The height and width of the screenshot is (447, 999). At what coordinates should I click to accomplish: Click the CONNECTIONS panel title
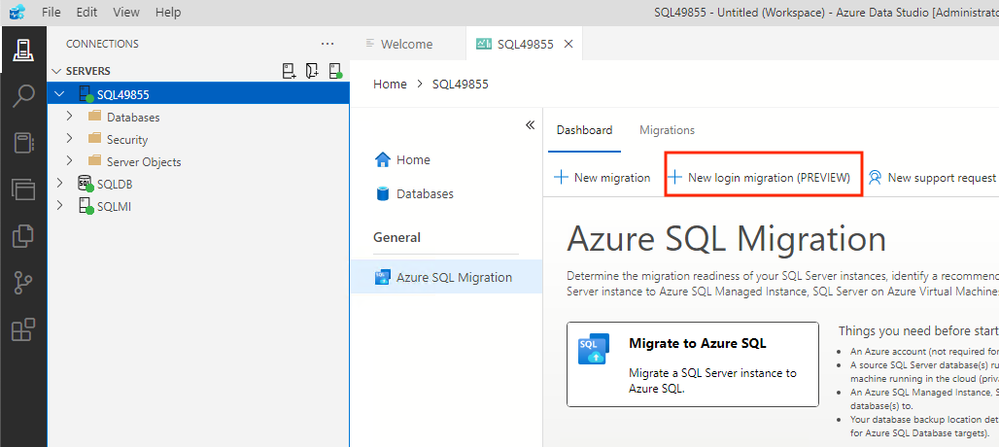102,44
